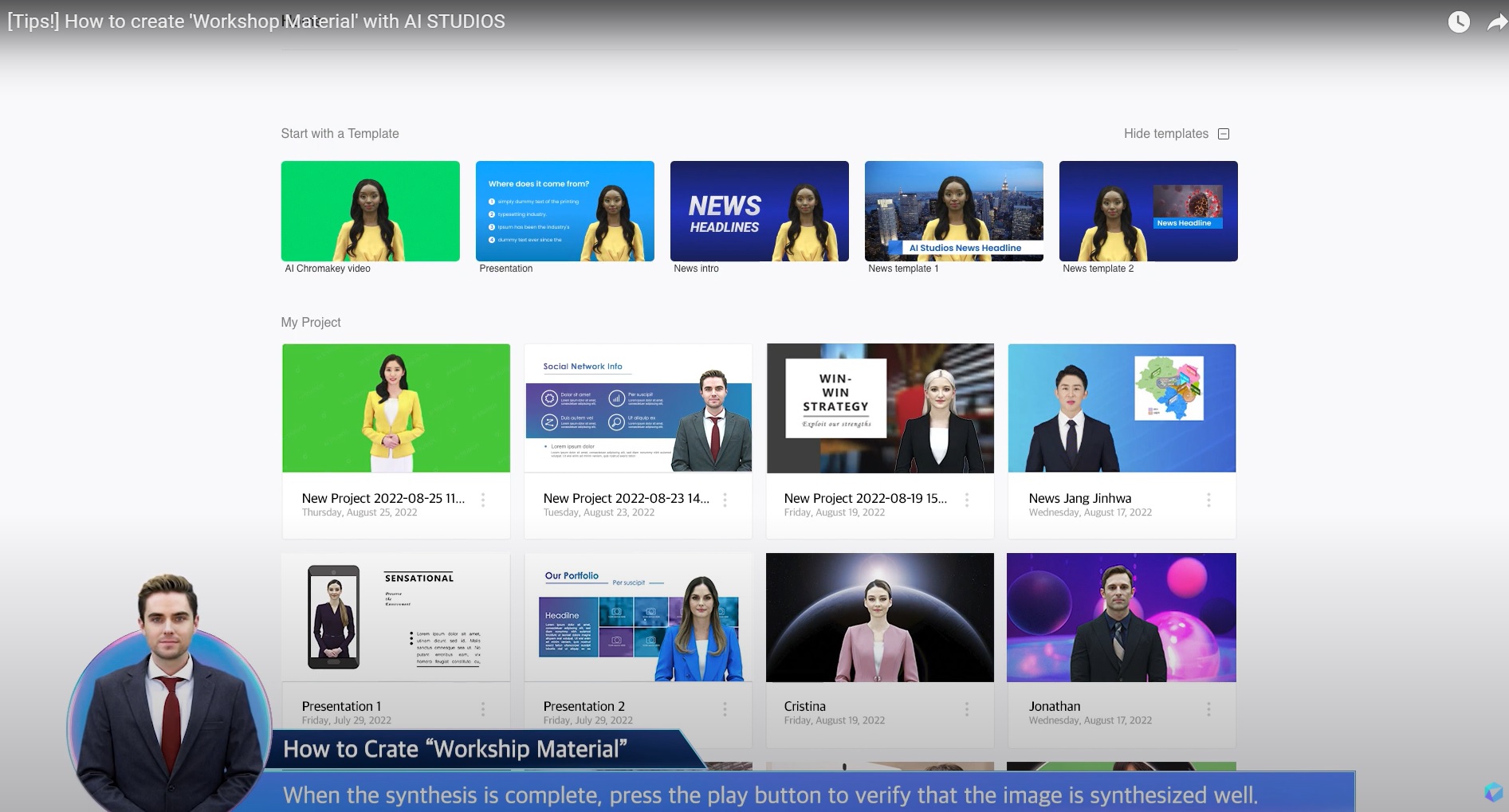The height and width of the screenshot is (812, 1509).
Task: Click the 'Presentation 1' project name
Action: pos(341,706)
